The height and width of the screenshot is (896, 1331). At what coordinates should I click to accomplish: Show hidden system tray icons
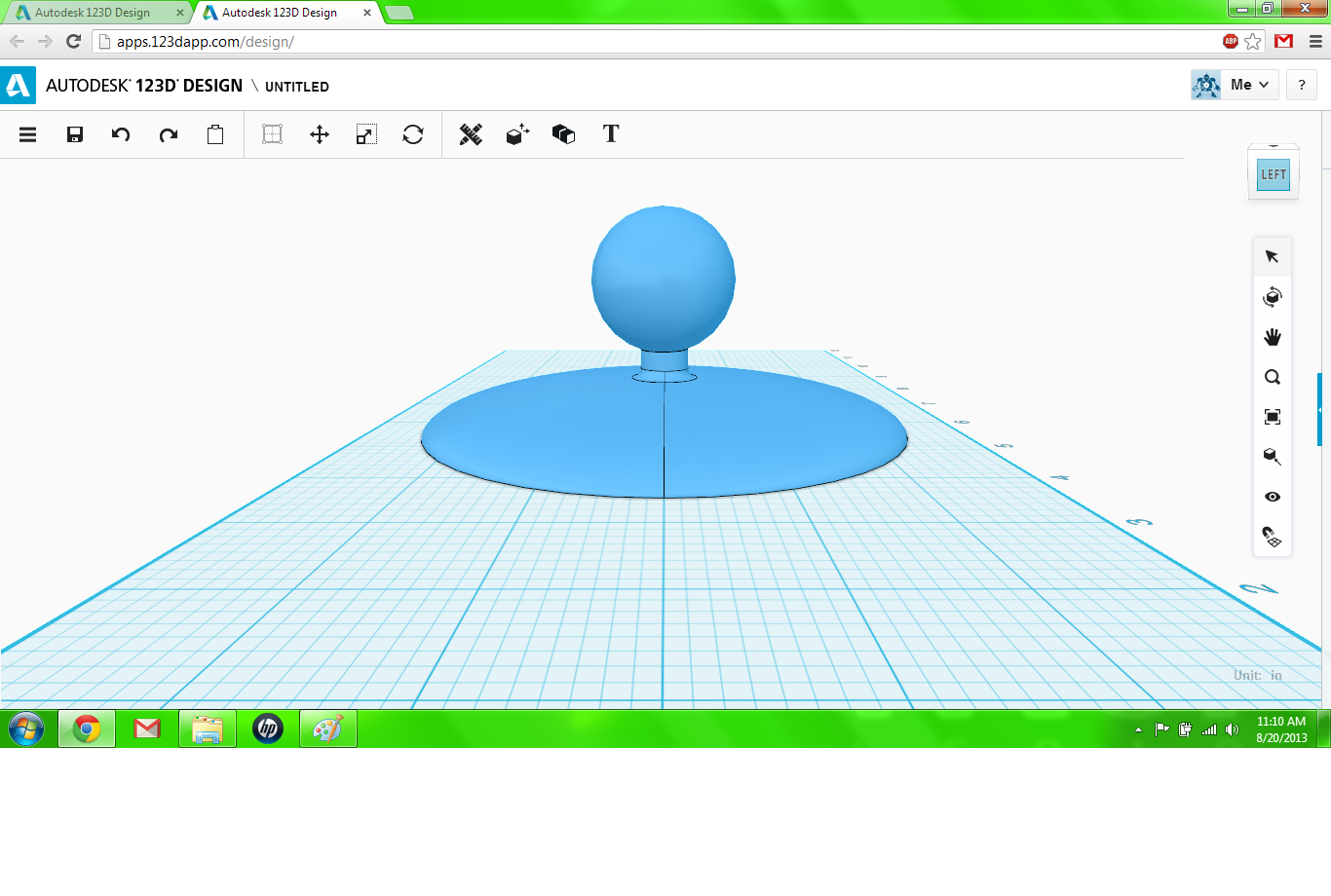[x=1138, y=729]
